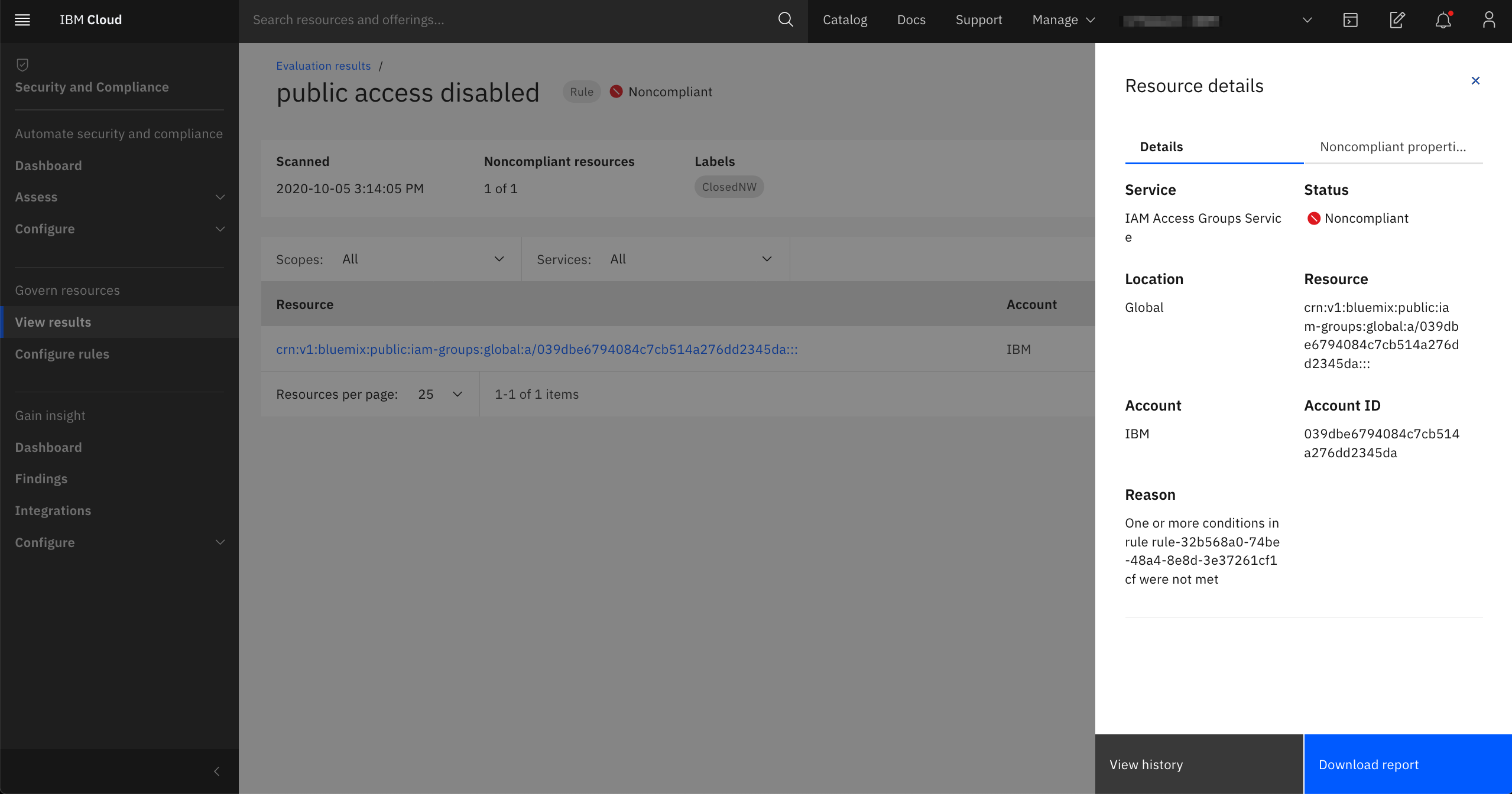Click the Download report button
The width and height of the screenshot is (1512, 794).
click(x=1407, y=764)
